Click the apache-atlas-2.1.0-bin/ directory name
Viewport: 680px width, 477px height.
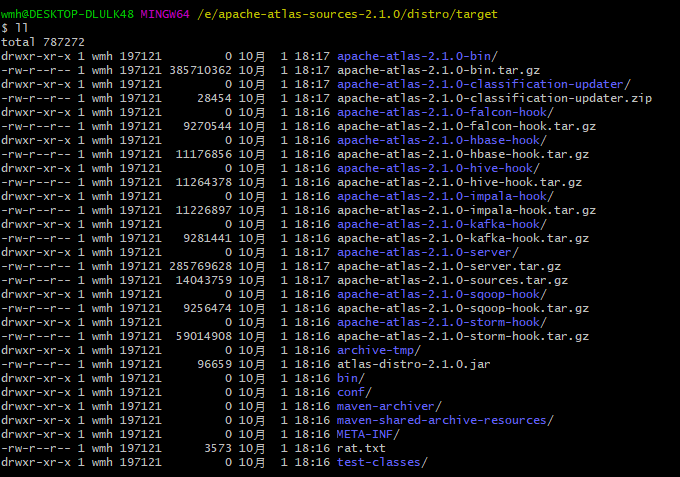tap(417, 56)
